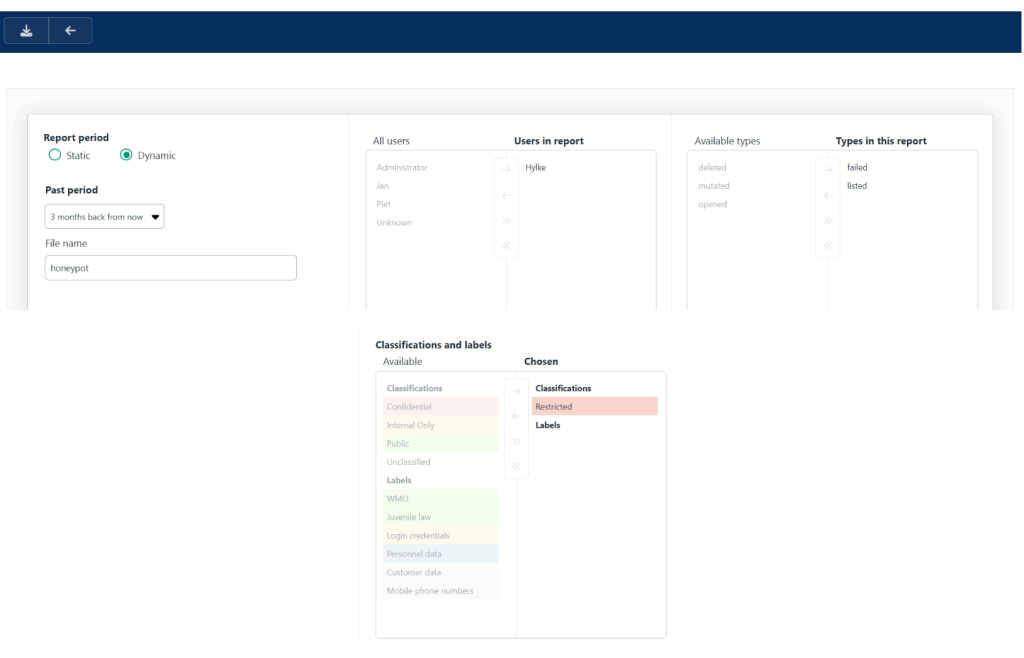Choose the Juvenile law label
Viewport: 1024px width, 658px height.
pyautogui.click(x=441, y=517)
